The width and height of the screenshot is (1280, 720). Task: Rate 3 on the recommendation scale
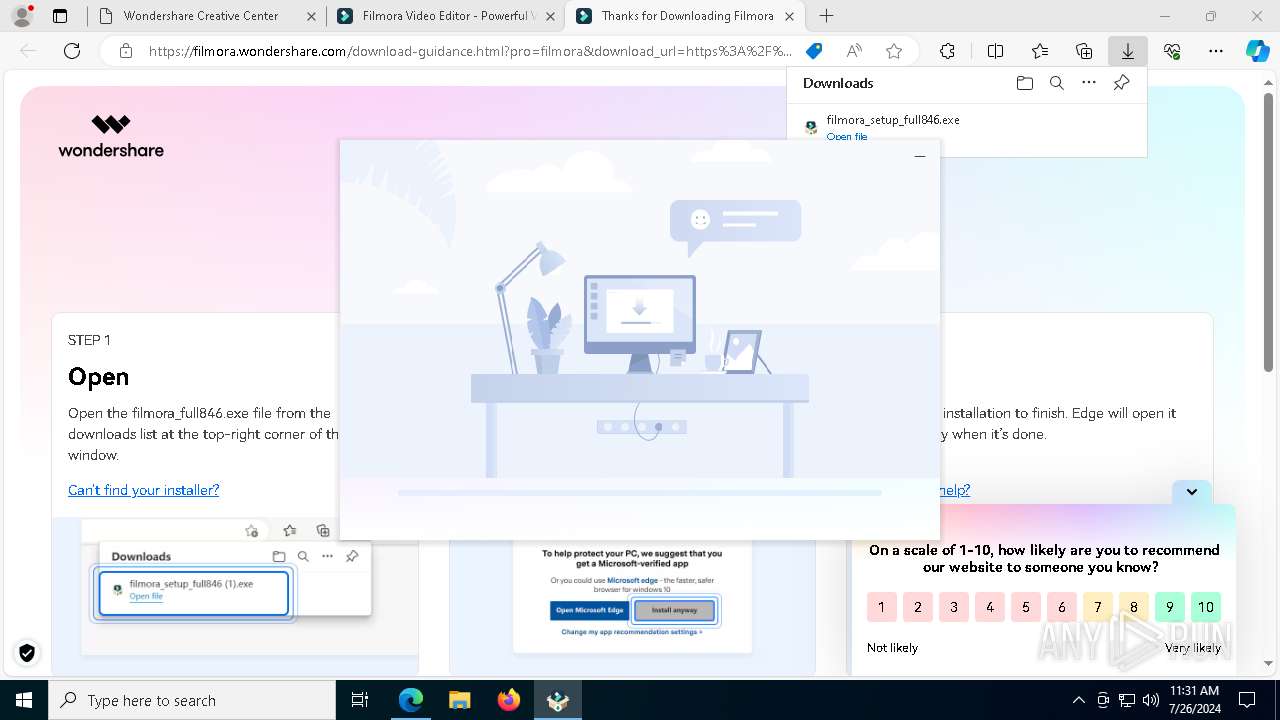pyautogui.click(x=953, y=607)
